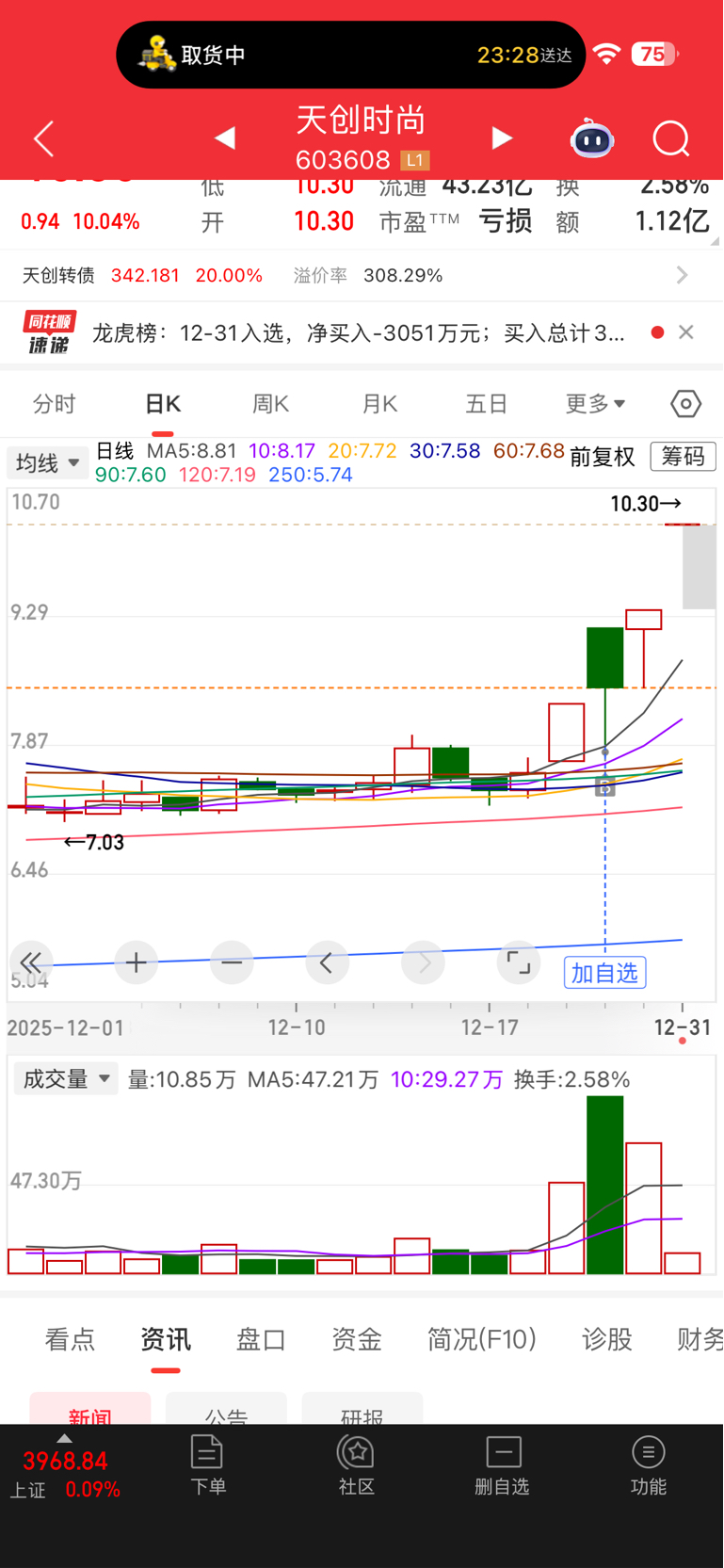The image size is (724, 1568).
Task: Go back using the left chevron
Action: (x=43, y=139)
